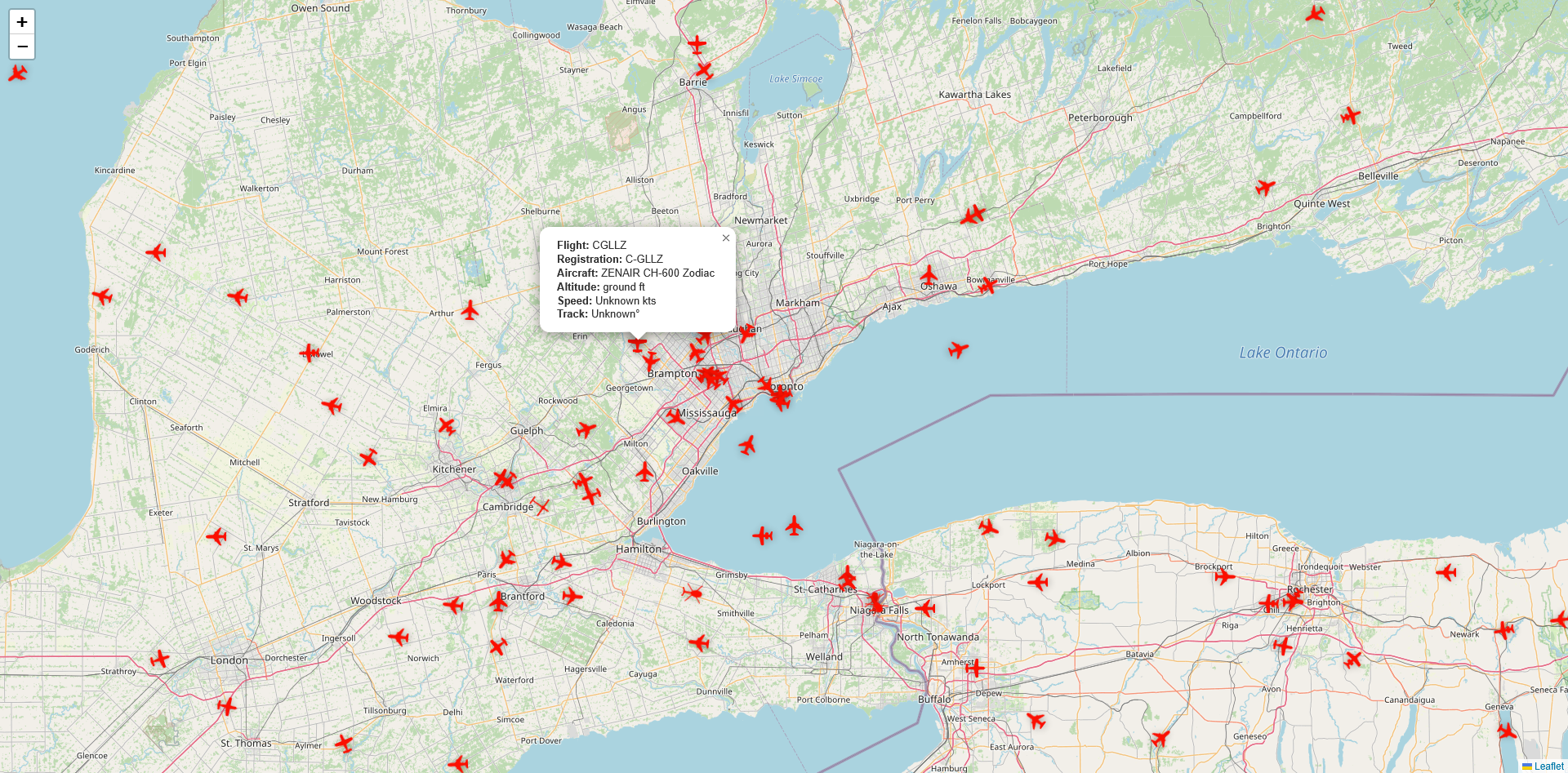
Task: Click the aircraft icon right of Arthur
Action: point(470,310)
